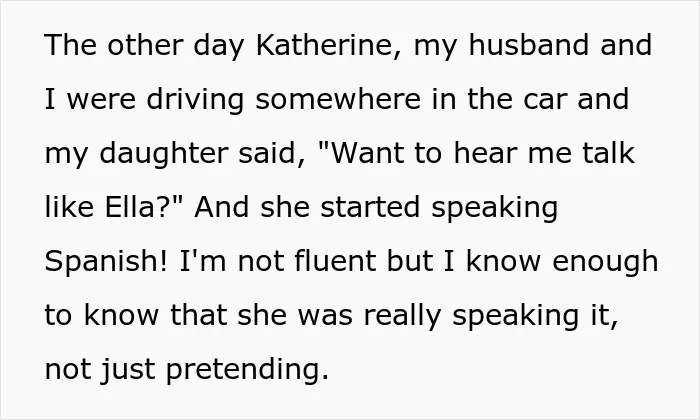Screen dimensions: 700x420
Task: Click the word "driving"
Action: (196, 99)
